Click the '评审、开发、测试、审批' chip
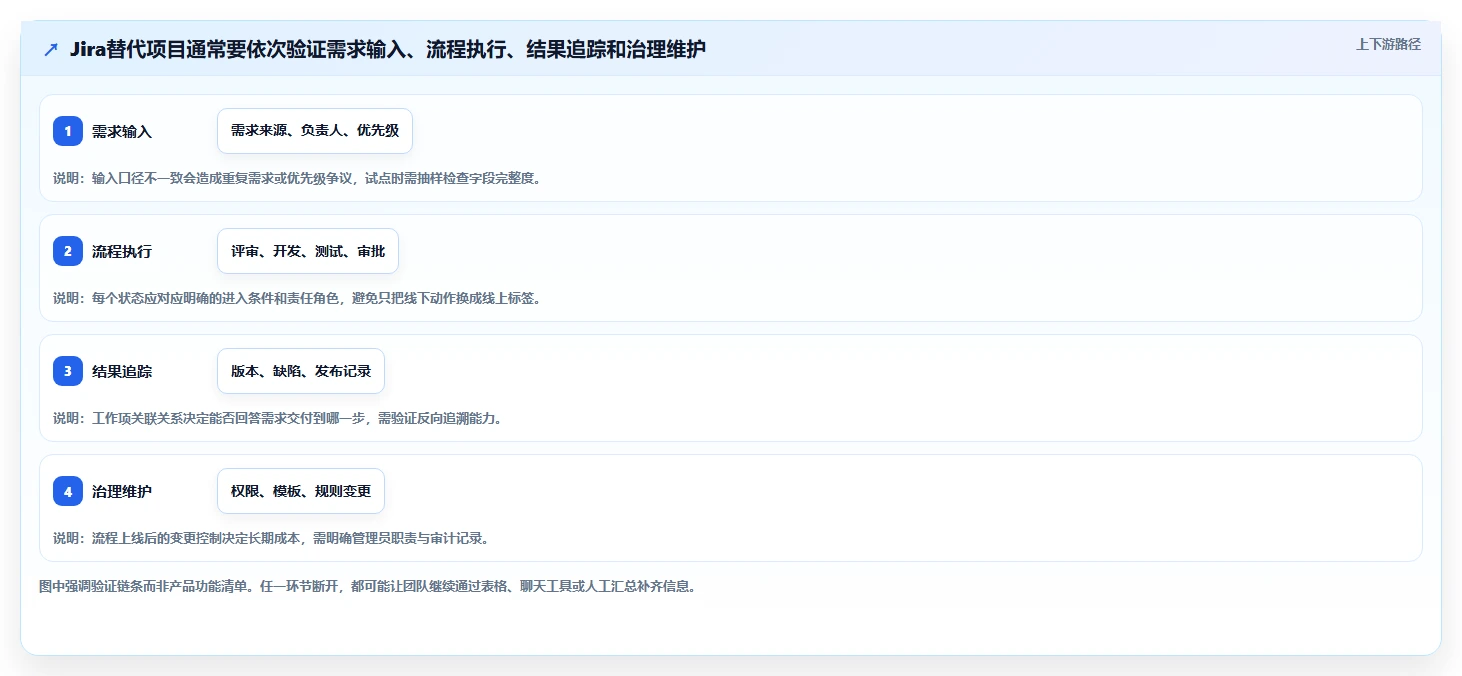Screen dimensions: 1462x676 [308, 251]
